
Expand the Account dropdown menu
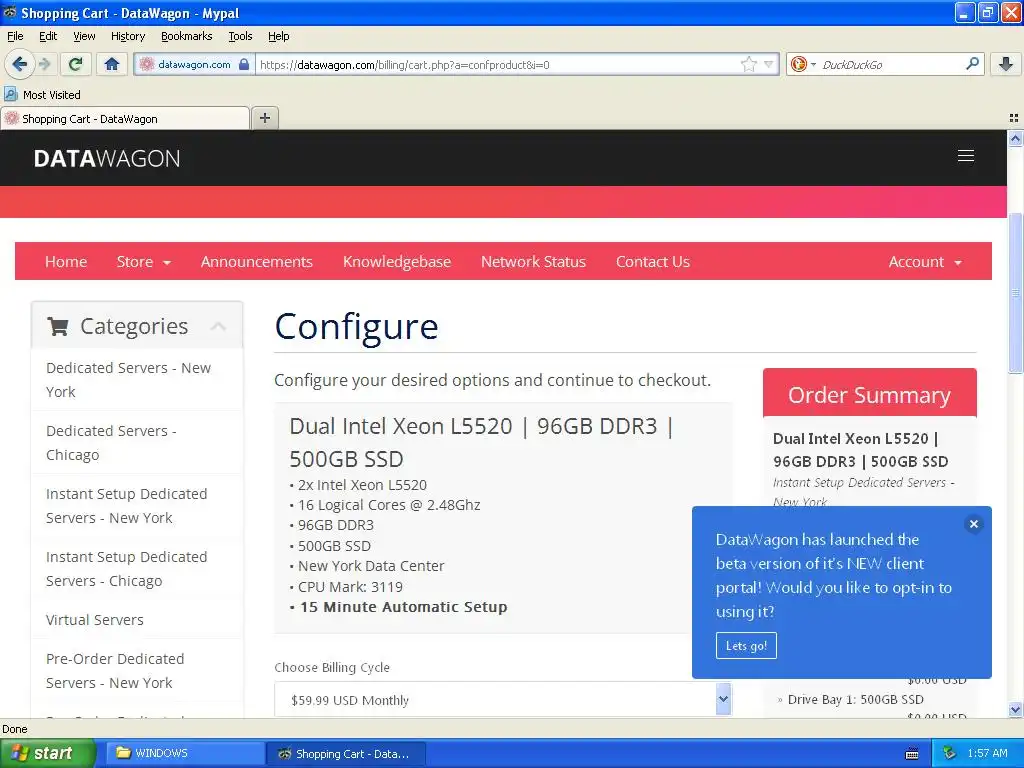tap(925, 261)
